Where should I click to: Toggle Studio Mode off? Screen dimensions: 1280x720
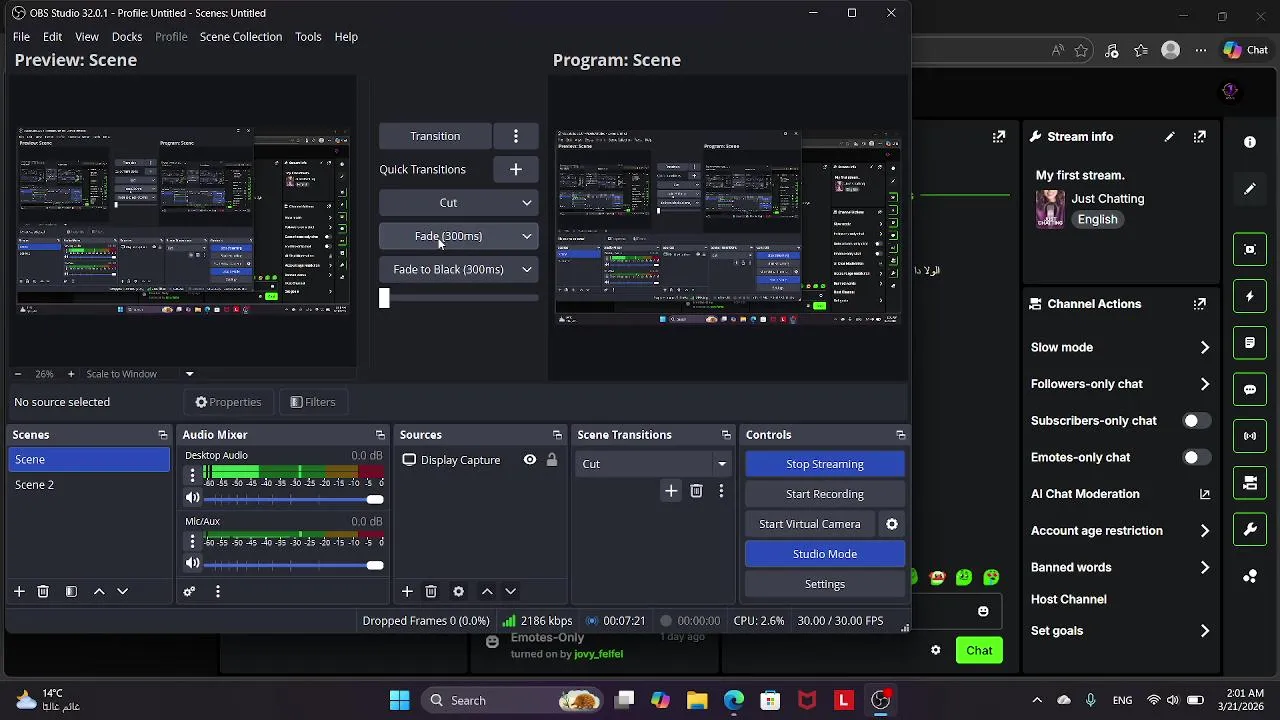[825, 554]
